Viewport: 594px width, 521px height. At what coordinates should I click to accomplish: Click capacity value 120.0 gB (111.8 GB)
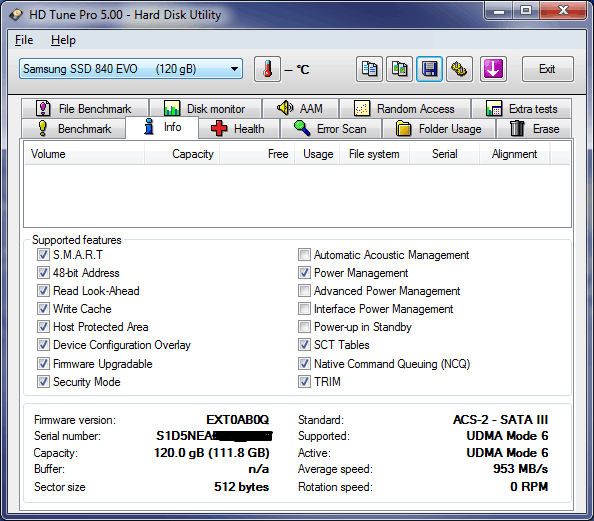click(x=212, y=453)
